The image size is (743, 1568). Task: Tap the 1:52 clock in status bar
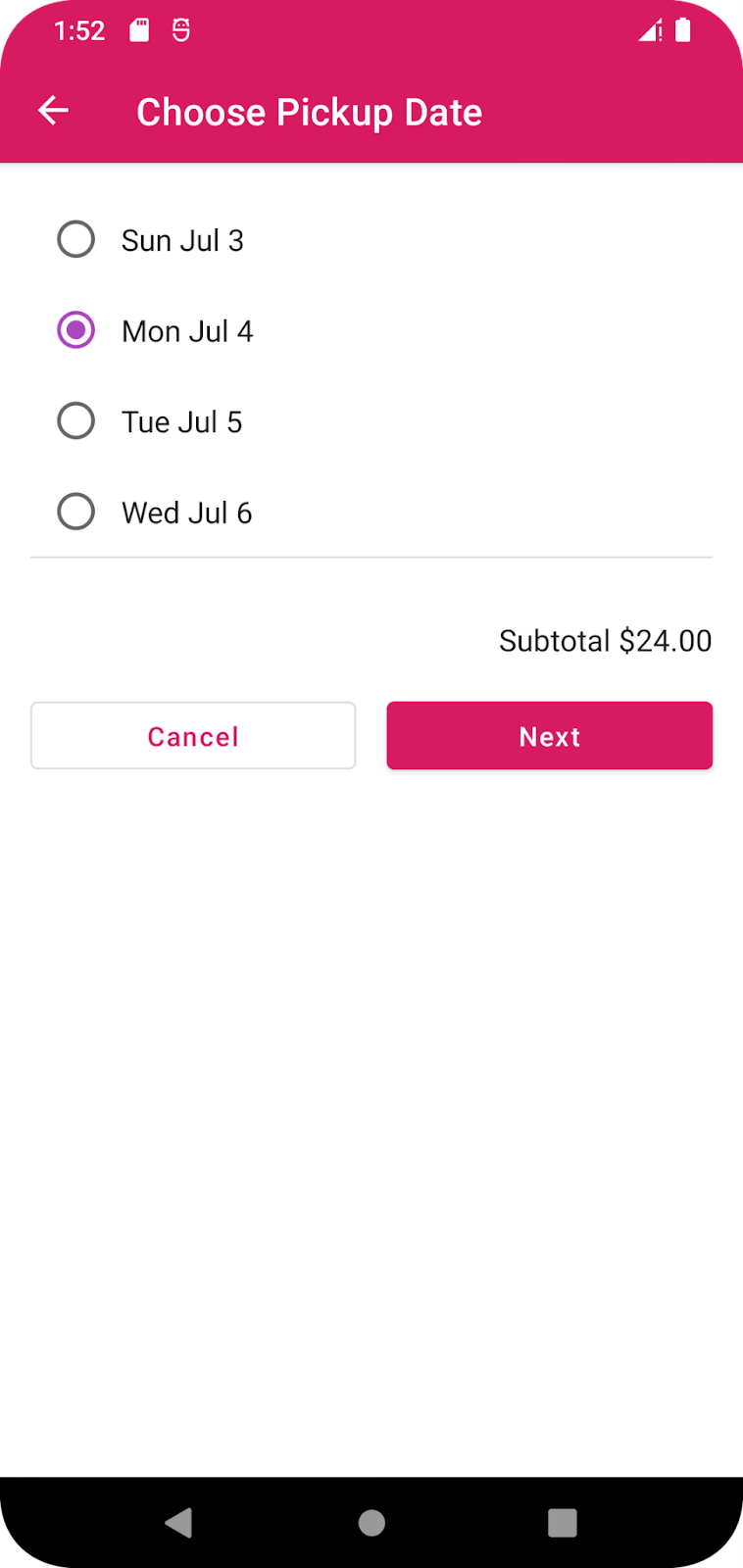click(79, 31)
